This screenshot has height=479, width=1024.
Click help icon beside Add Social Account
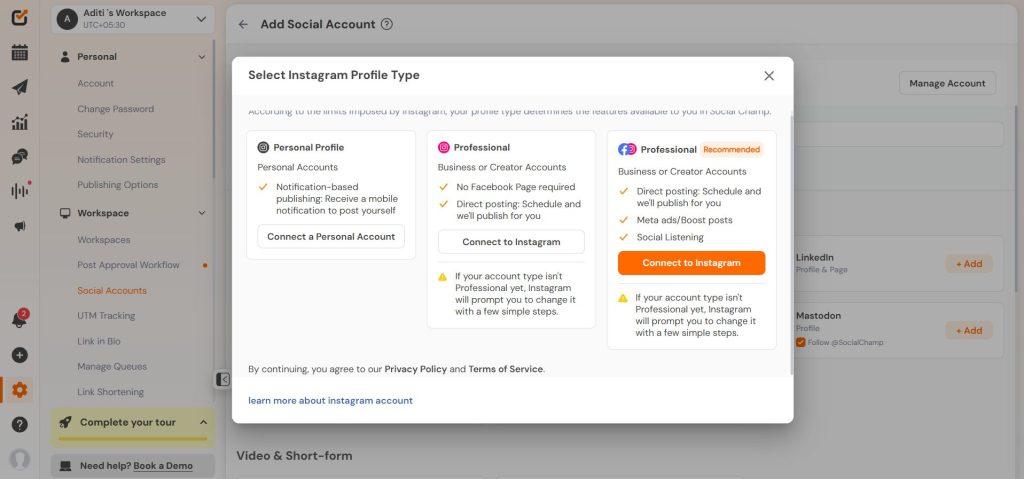pos(387,24)
